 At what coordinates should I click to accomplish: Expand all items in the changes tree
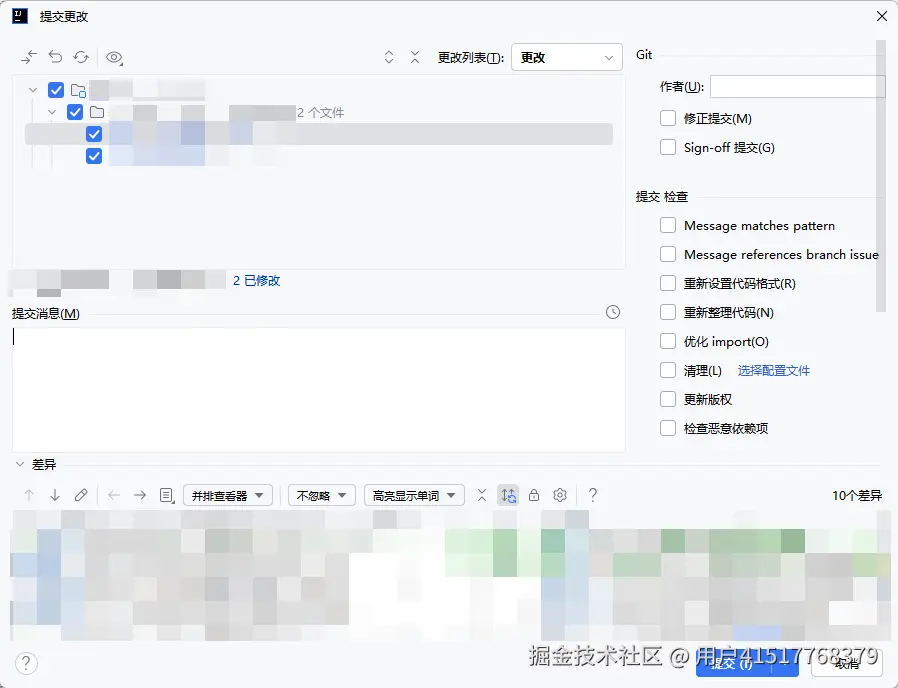point(388,57)
